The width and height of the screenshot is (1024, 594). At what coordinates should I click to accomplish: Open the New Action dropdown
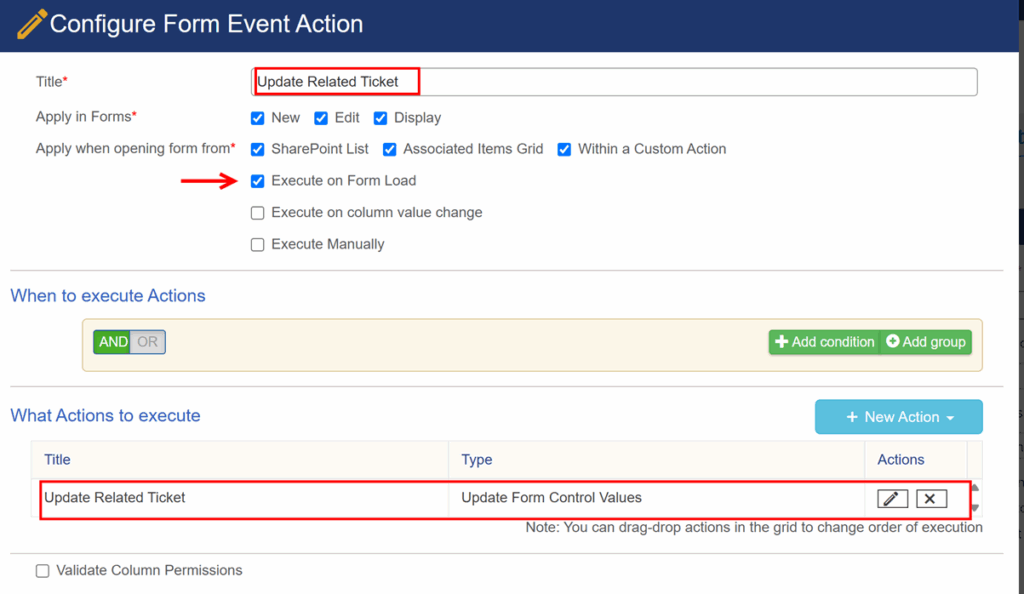click(899, 416)
